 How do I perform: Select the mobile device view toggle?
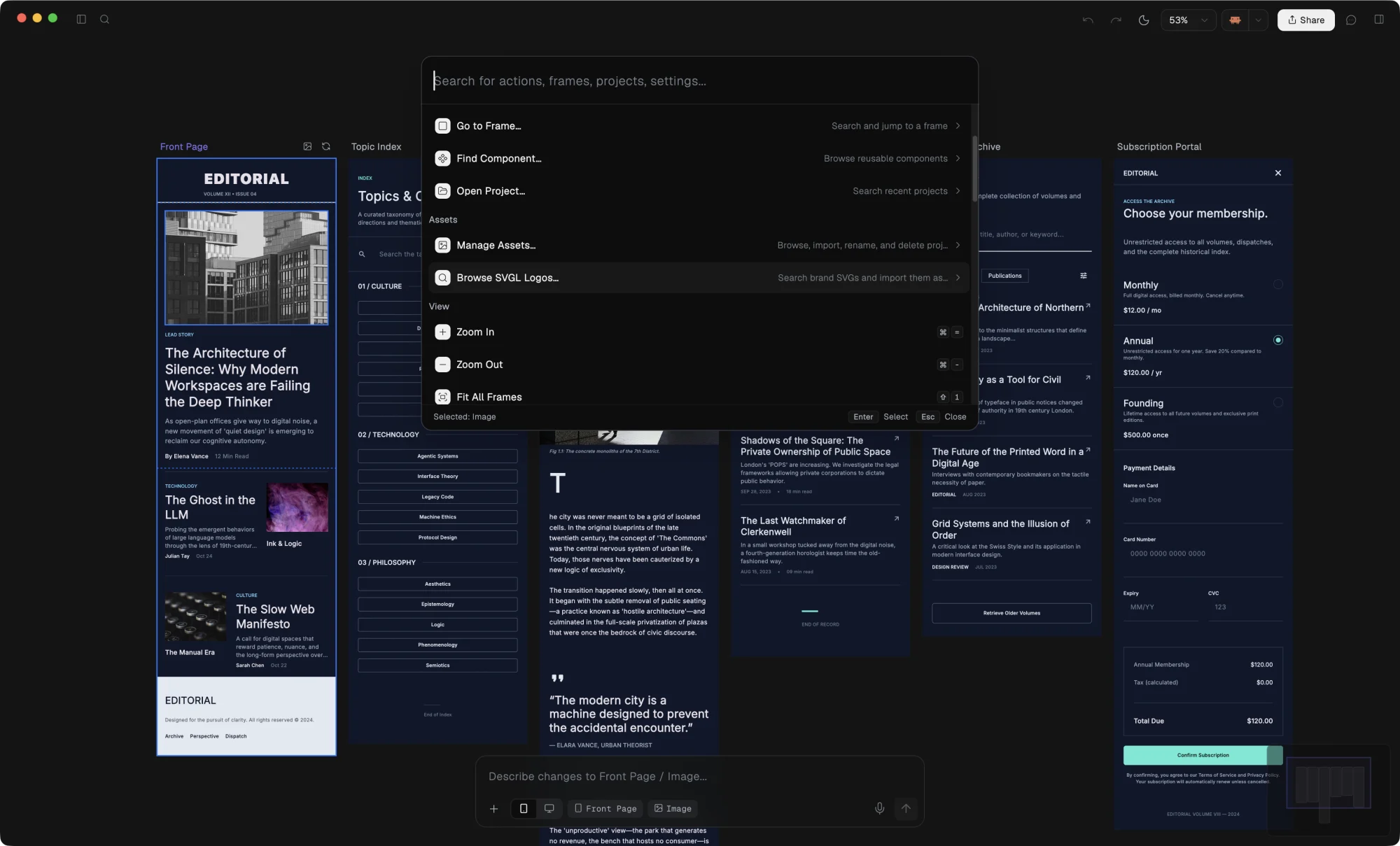[524, 809]
